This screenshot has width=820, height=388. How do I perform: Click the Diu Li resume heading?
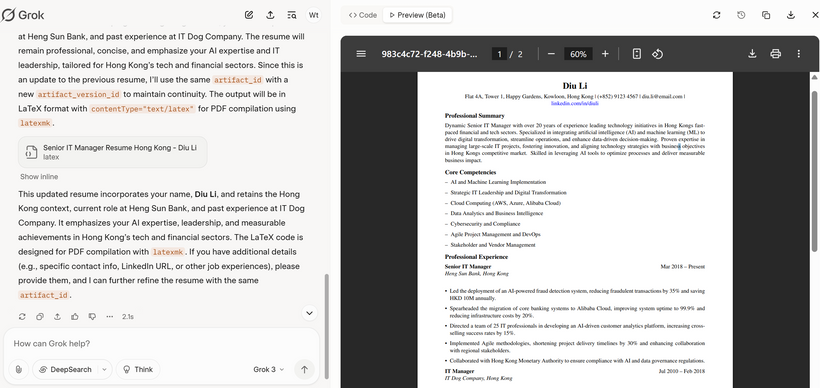[575, 86]
